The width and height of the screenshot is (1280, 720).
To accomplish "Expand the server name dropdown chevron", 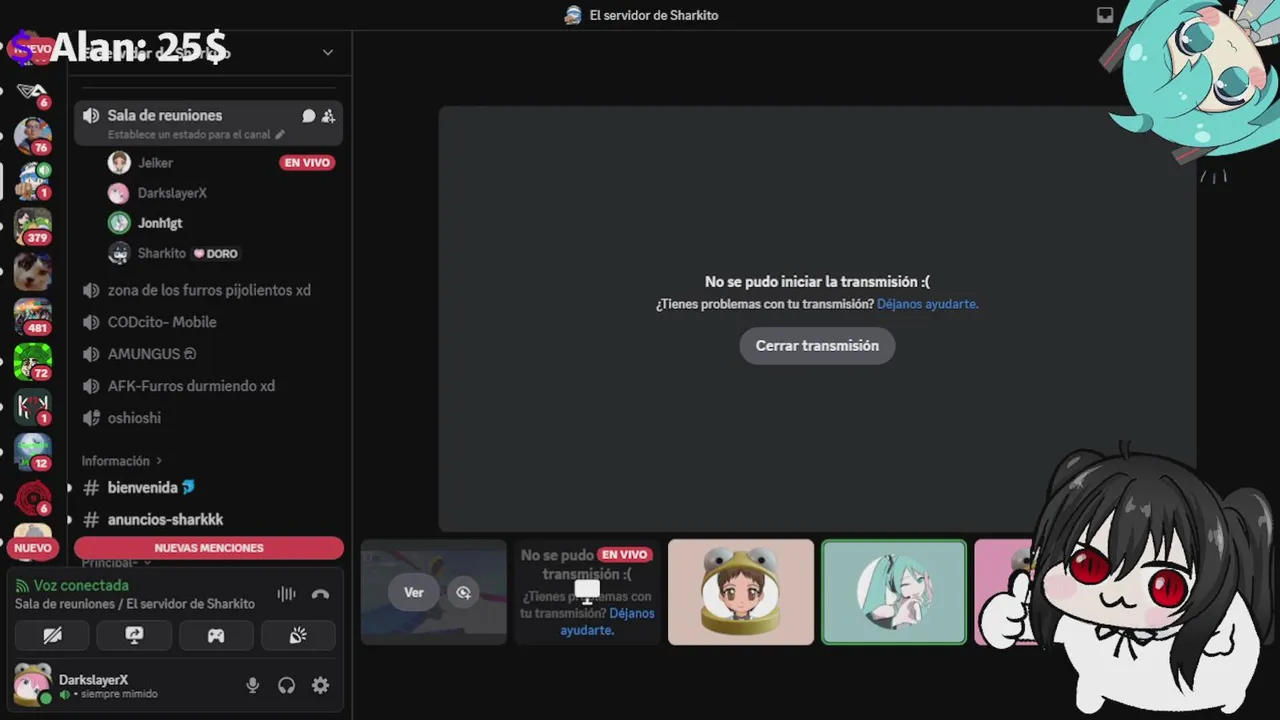I will (327, 52).
